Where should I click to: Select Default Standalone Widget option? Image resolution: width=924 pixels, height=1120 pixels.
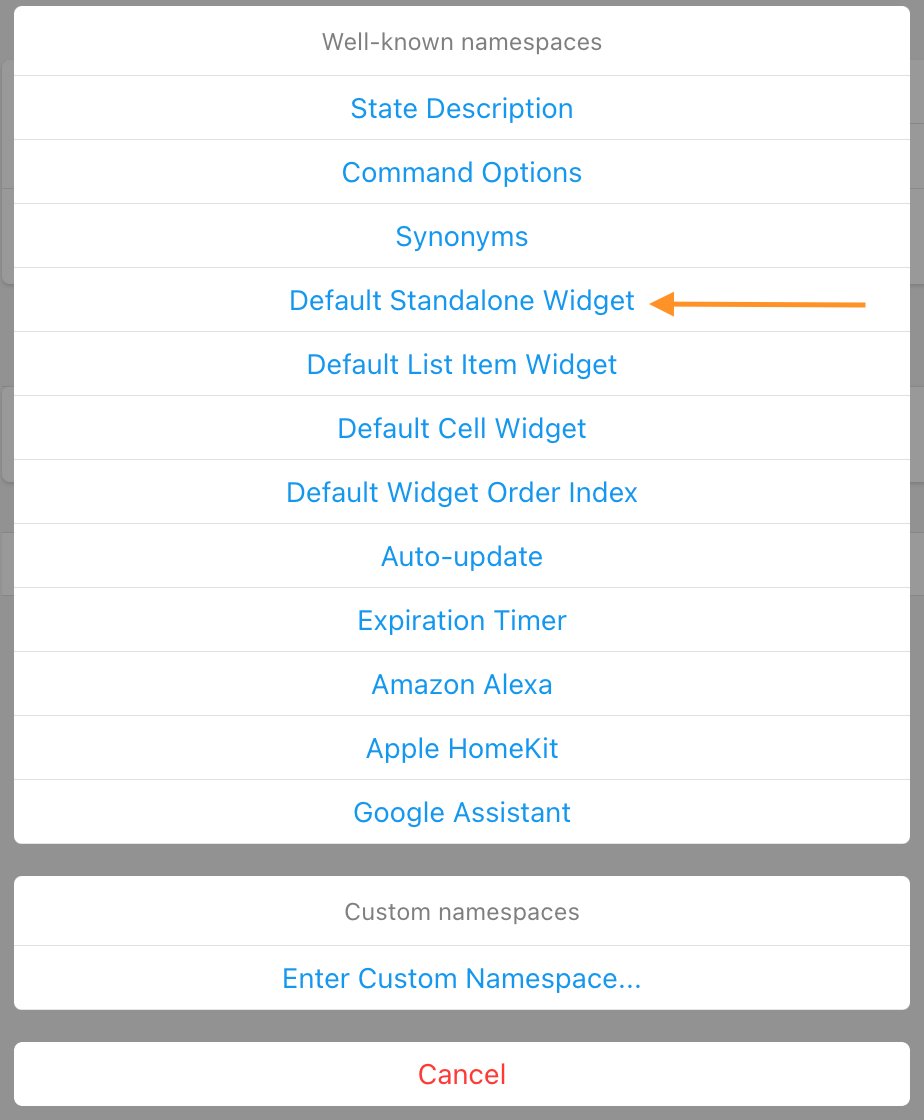point(462,300)
